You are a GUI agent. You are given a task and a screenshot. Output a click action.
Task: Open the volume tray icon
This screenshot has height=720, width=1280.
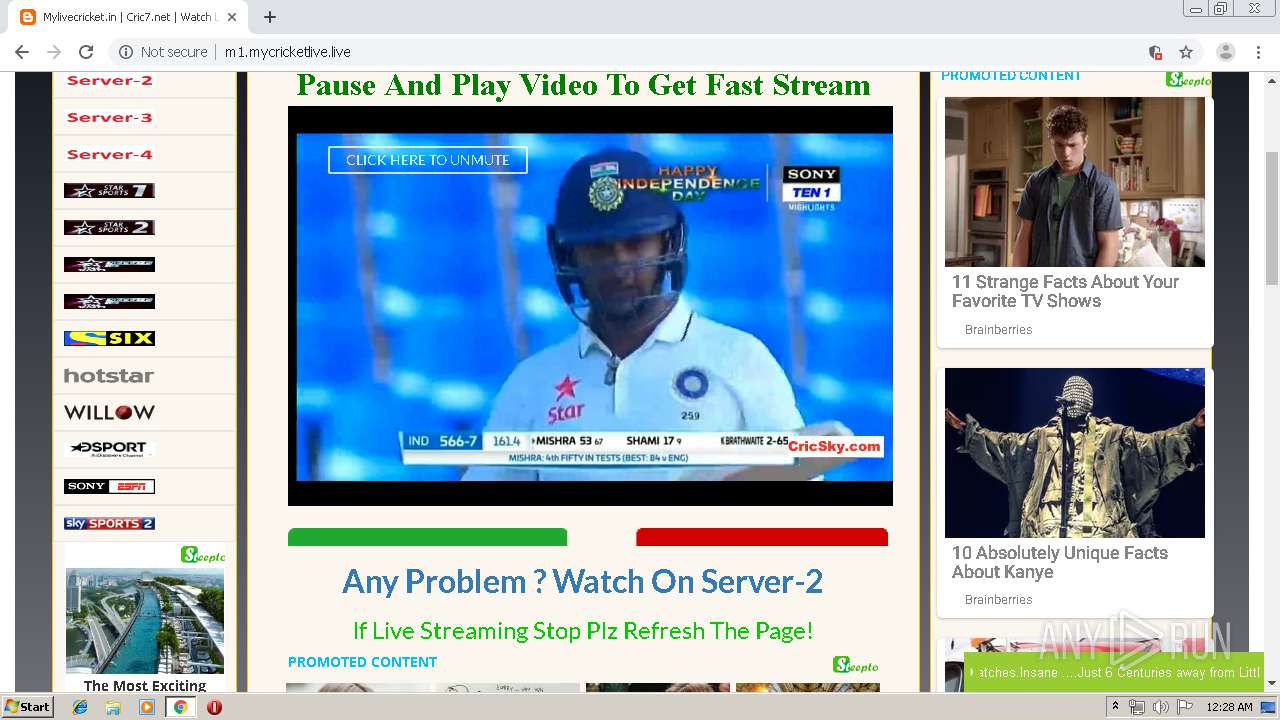point(1160,707)
